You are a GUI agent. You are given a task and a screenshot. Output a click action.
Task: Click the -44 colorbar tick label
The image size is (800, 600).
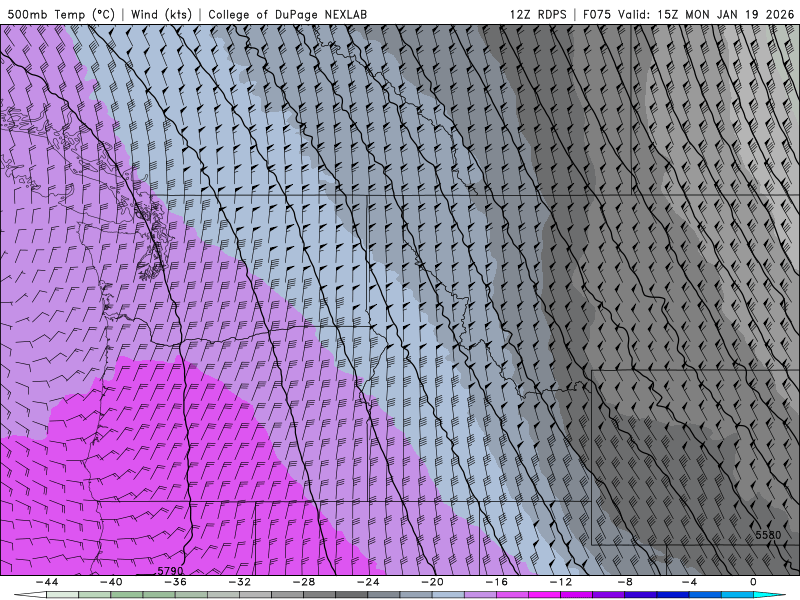coord(46,582)
